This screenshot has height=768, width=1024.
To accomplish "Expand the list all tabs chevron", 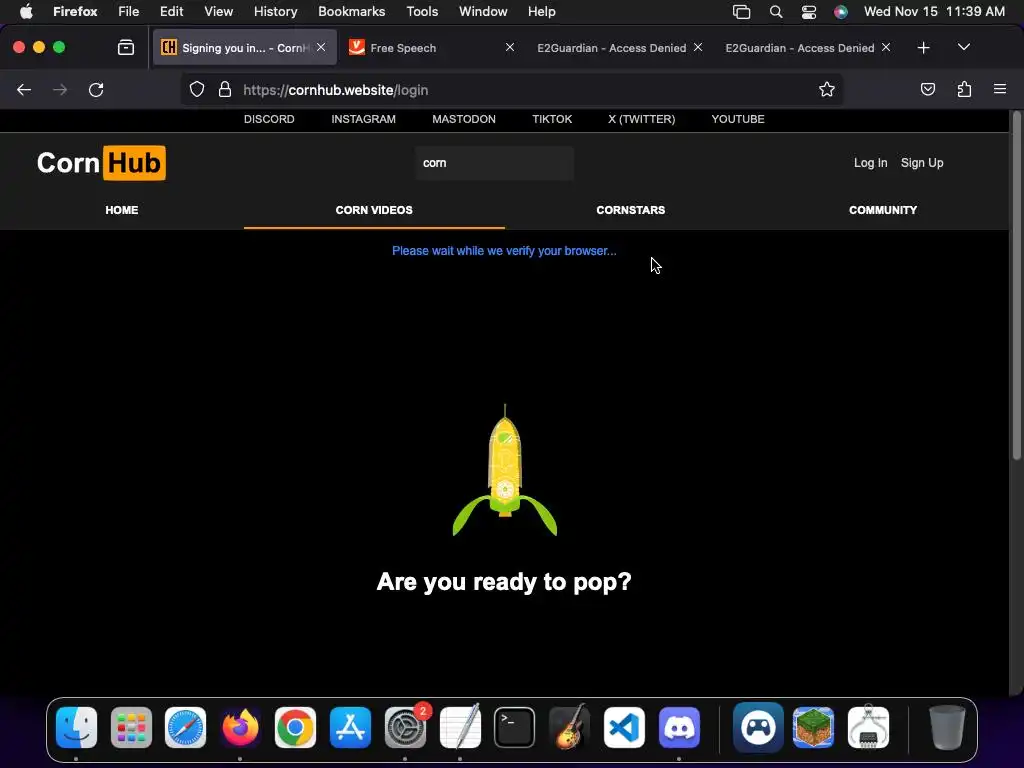I will (964, 47).
